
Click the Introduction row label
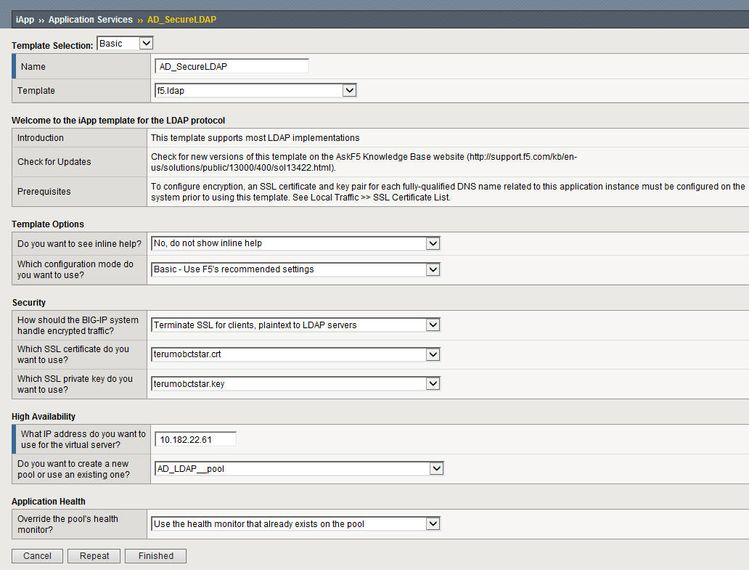[41, 138]
